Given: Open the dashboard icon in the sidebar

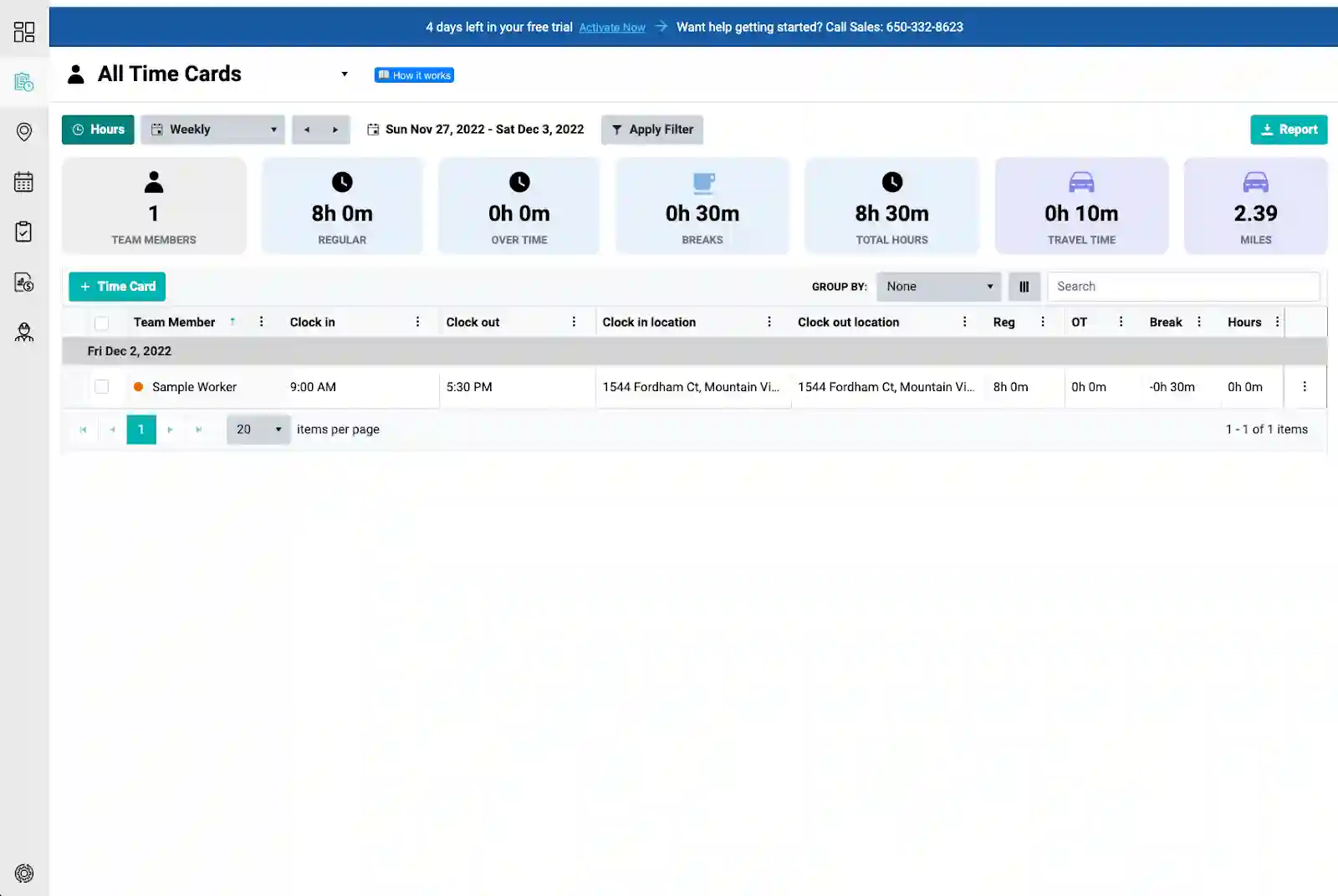Looking at the screenshot, I should pyautogui.click(x=24, y=32).
